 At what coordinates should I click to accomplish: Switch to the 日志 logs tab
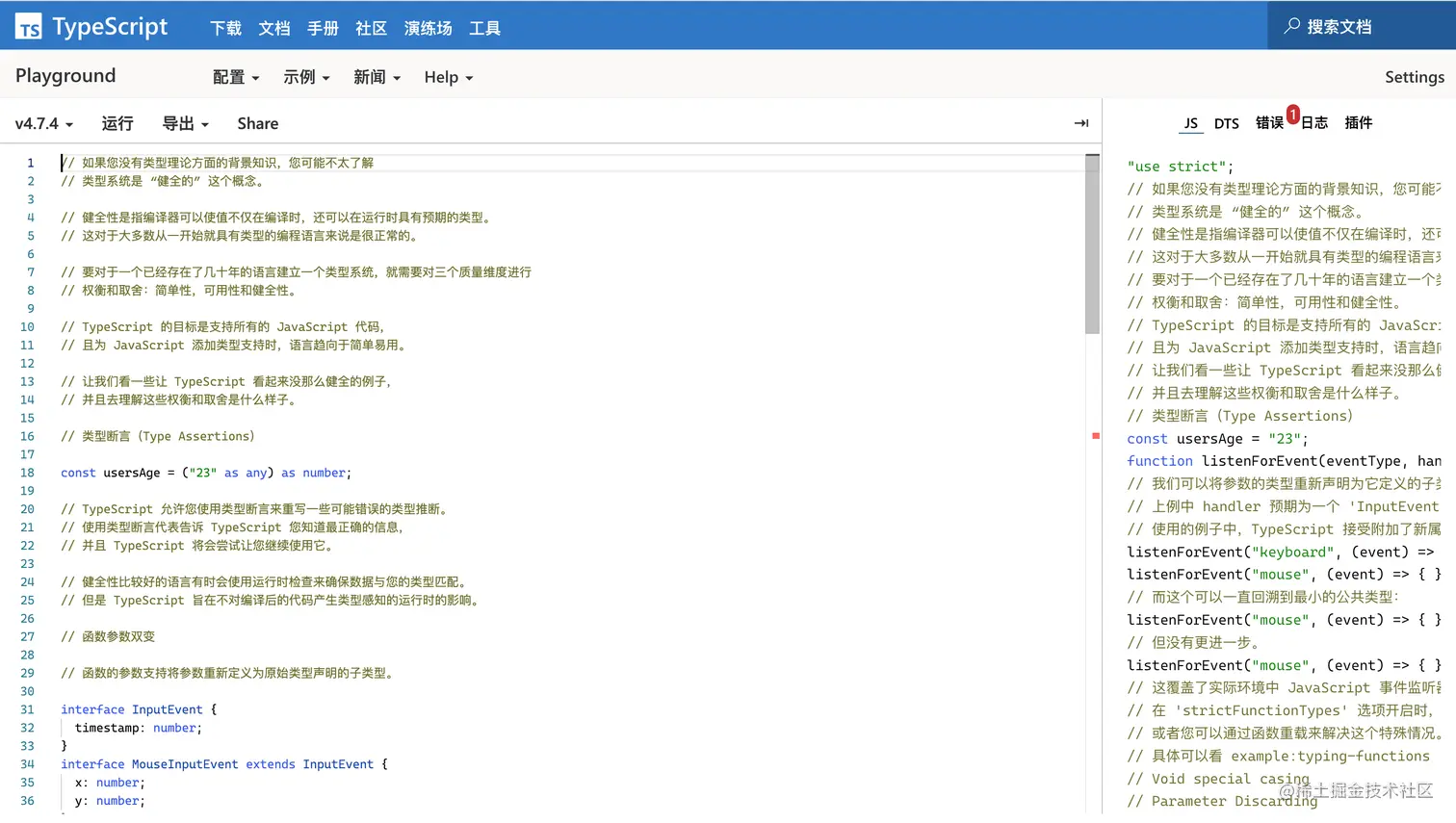tap(1314, 123)
